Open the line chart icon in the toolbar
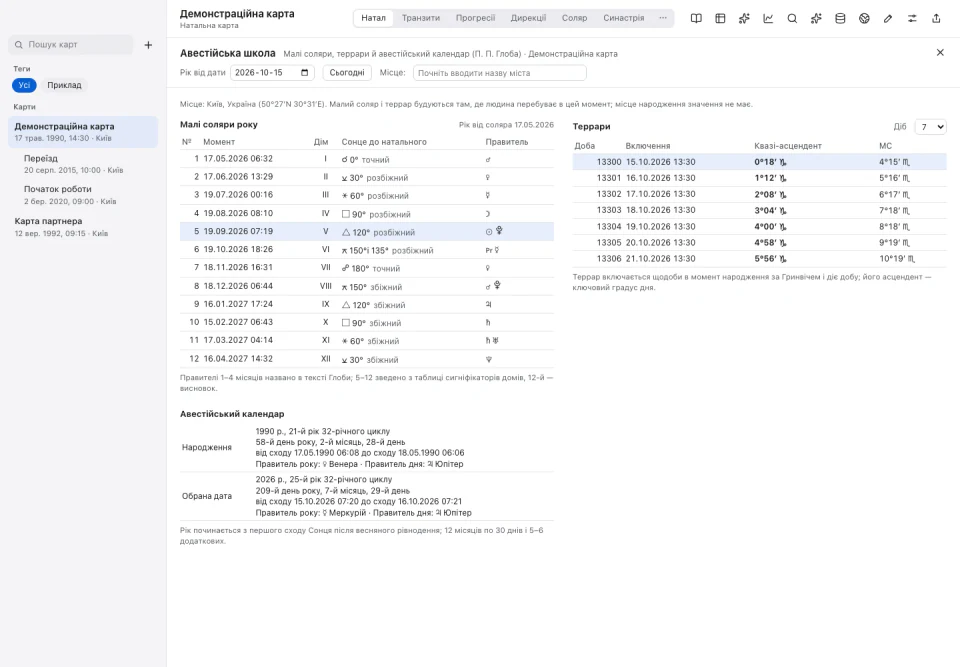Viewport: 960px width, 667px height. pos(768,18)
